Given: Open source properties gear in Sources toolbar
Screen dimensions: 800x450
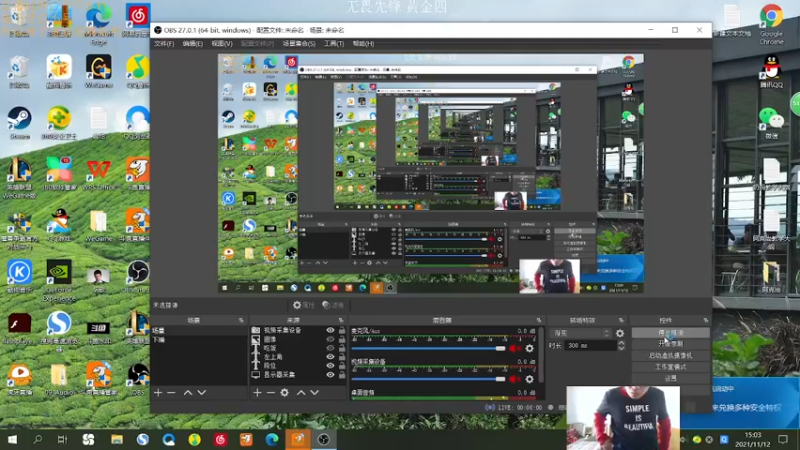Looking at the screenshot, I should tap(285, 392).
